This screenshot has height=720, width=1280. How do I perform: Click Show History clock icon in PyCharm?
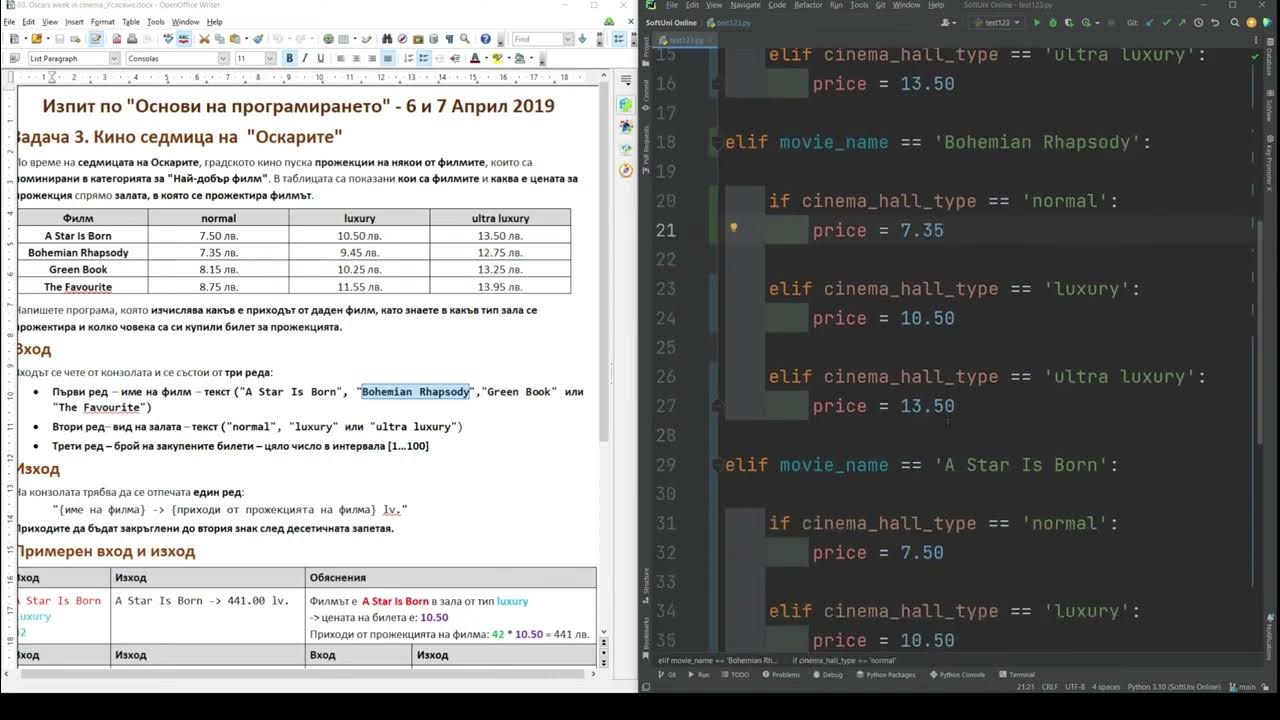coord(1199,22)
